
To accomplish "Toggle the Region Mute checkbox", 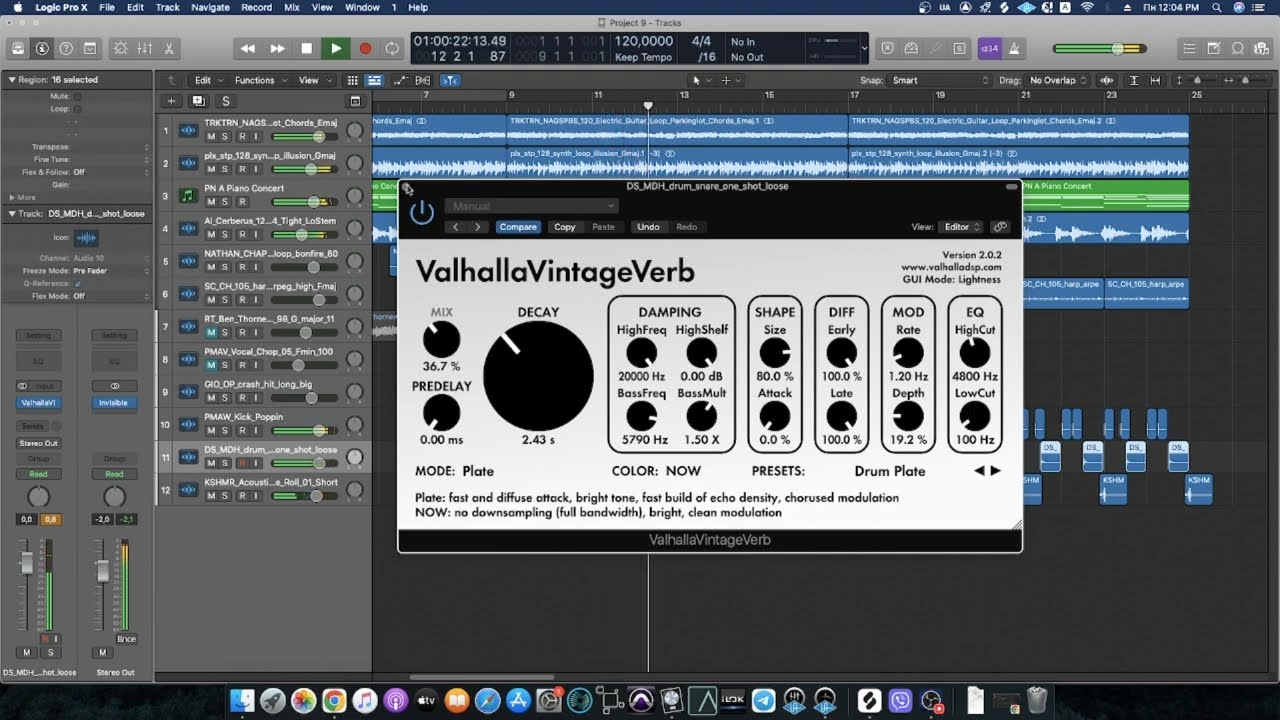I will point(78,96).
